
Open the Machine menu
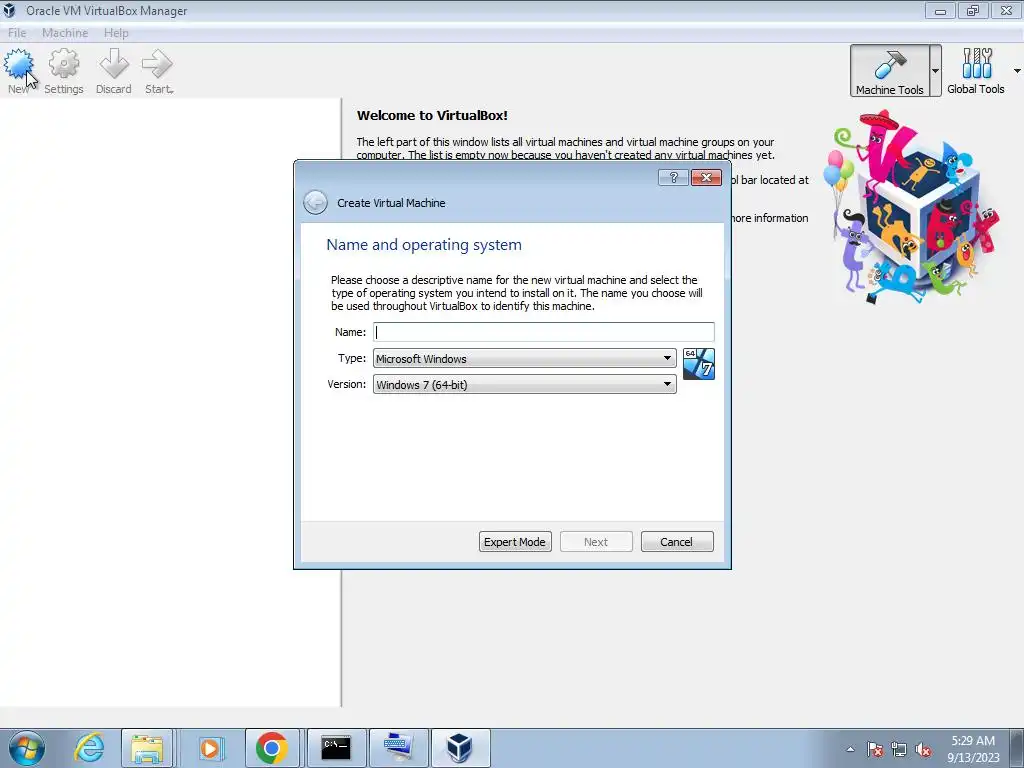65,33
